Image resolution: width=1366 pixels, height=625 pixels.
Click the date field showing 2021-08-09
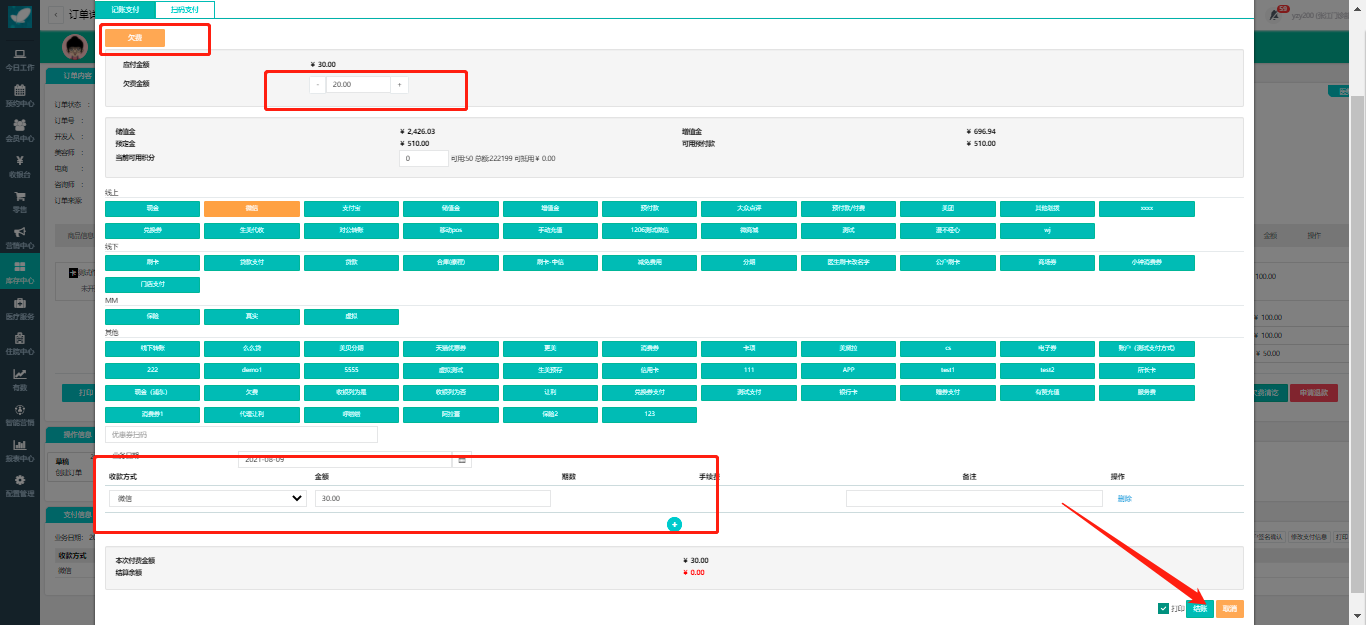[x=346, y=459]
